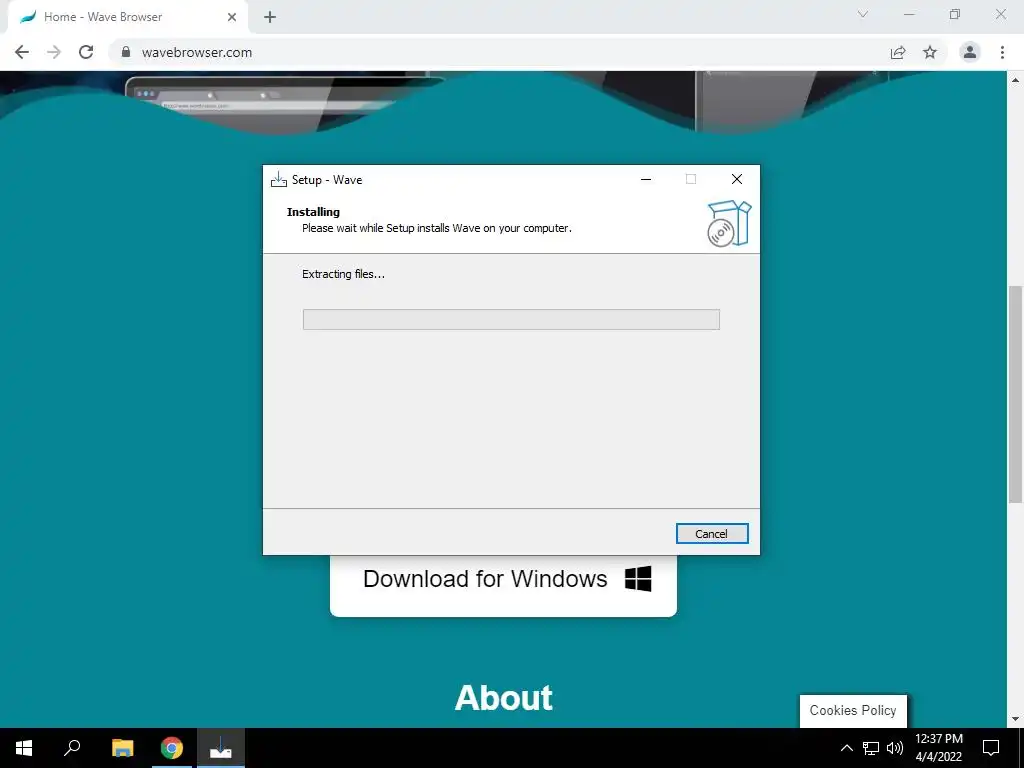Viewport: 1024px width, 768px height.
Task: Click the browser forward arrow
Action: [54, 52]
